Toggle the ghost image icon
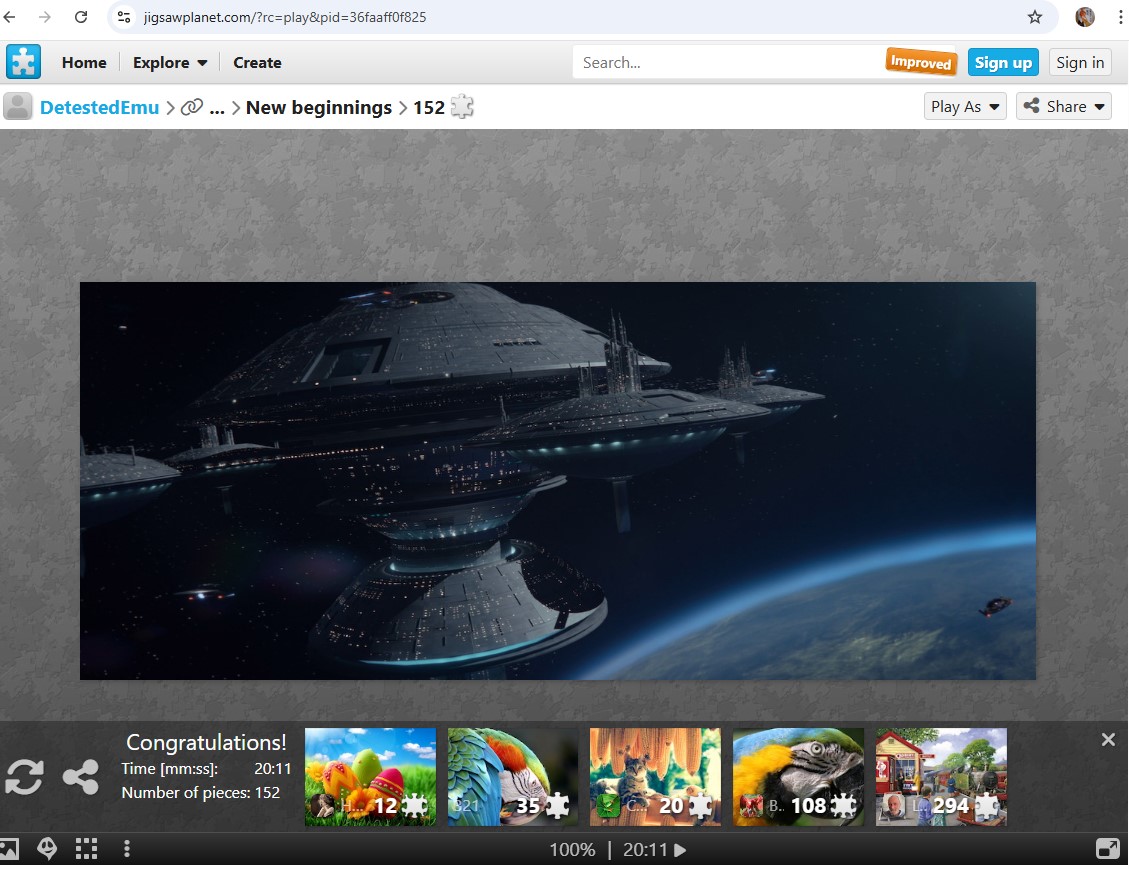The image size is (1129, 869). 48,850
